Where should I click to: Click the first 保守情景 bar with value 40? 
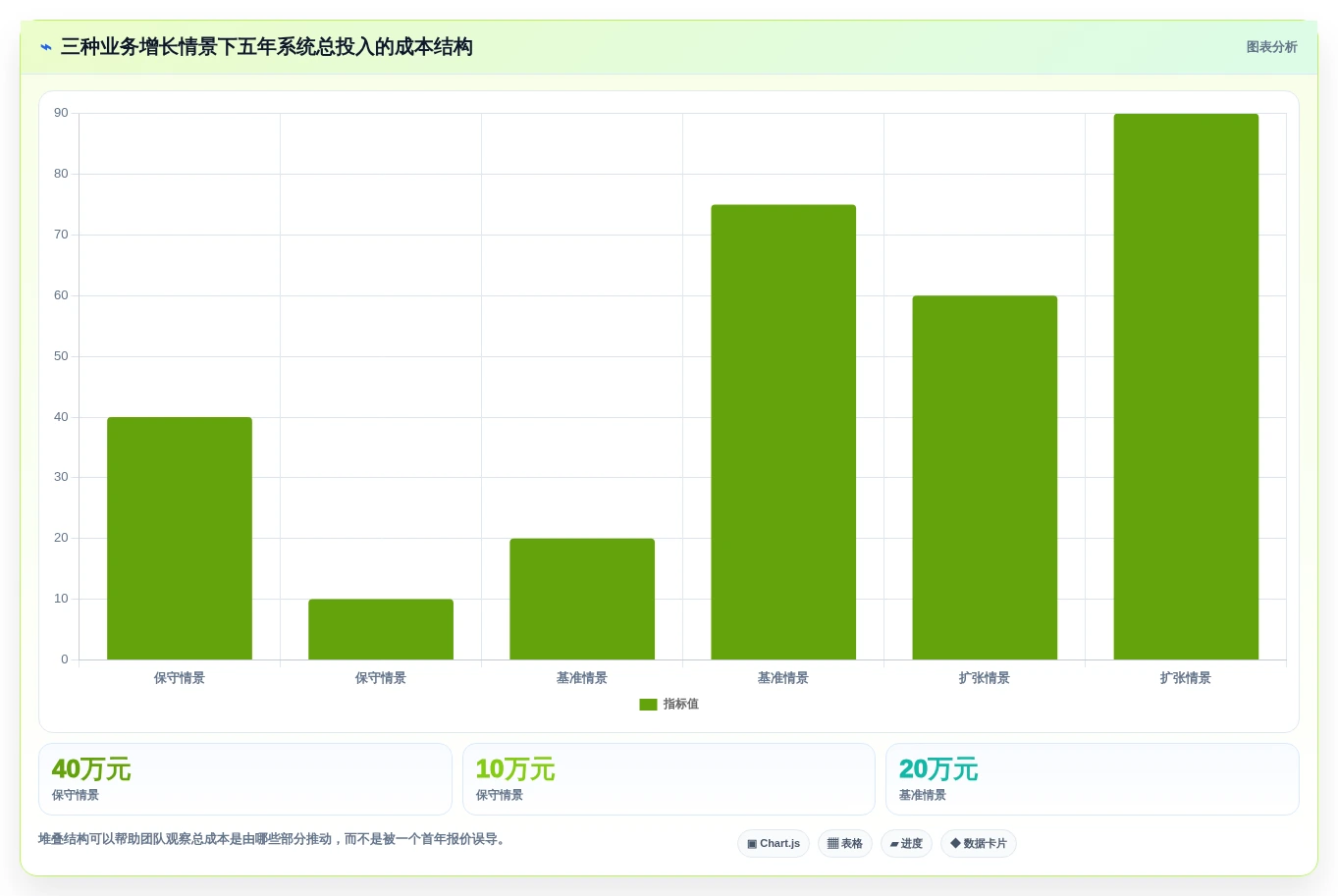point(180,539)
